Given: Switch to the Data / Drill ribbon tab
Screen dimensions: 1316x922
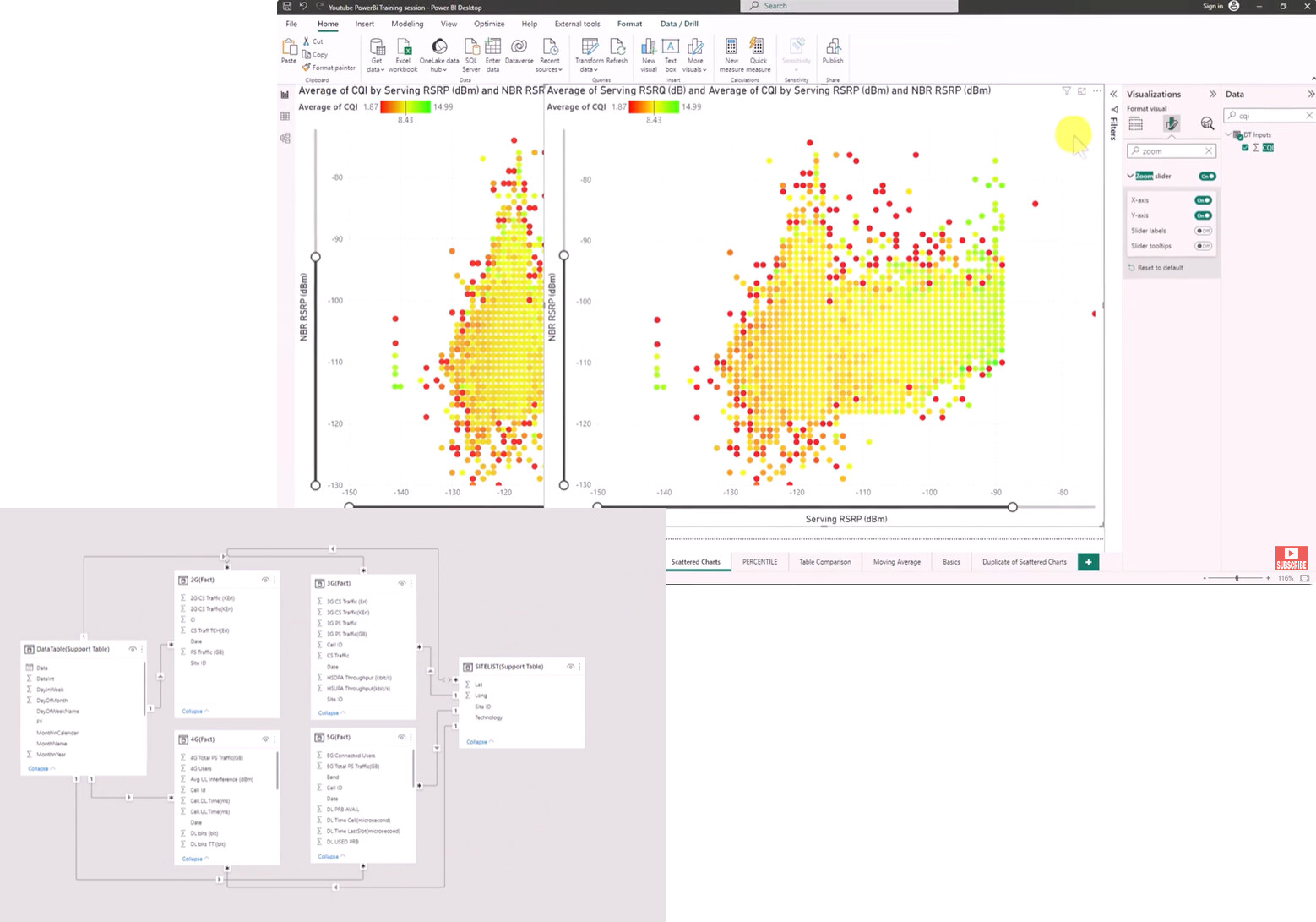Looking at the screenshot, I should (679, 24).
